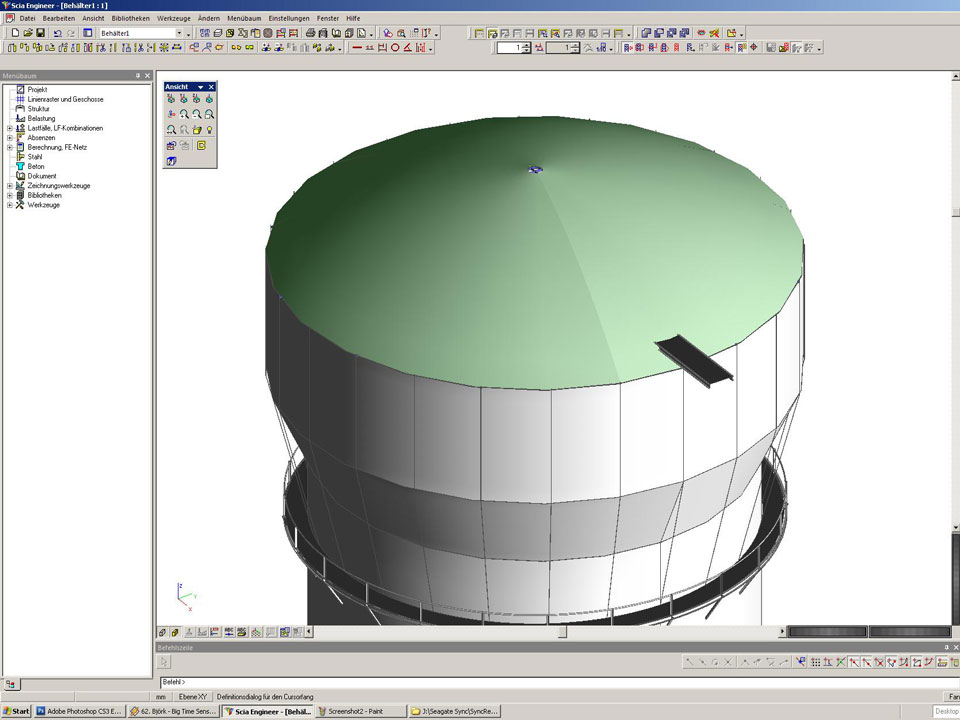Click the pin icon on Menübaum panel

pyautogui.click(x=138, y=76)
